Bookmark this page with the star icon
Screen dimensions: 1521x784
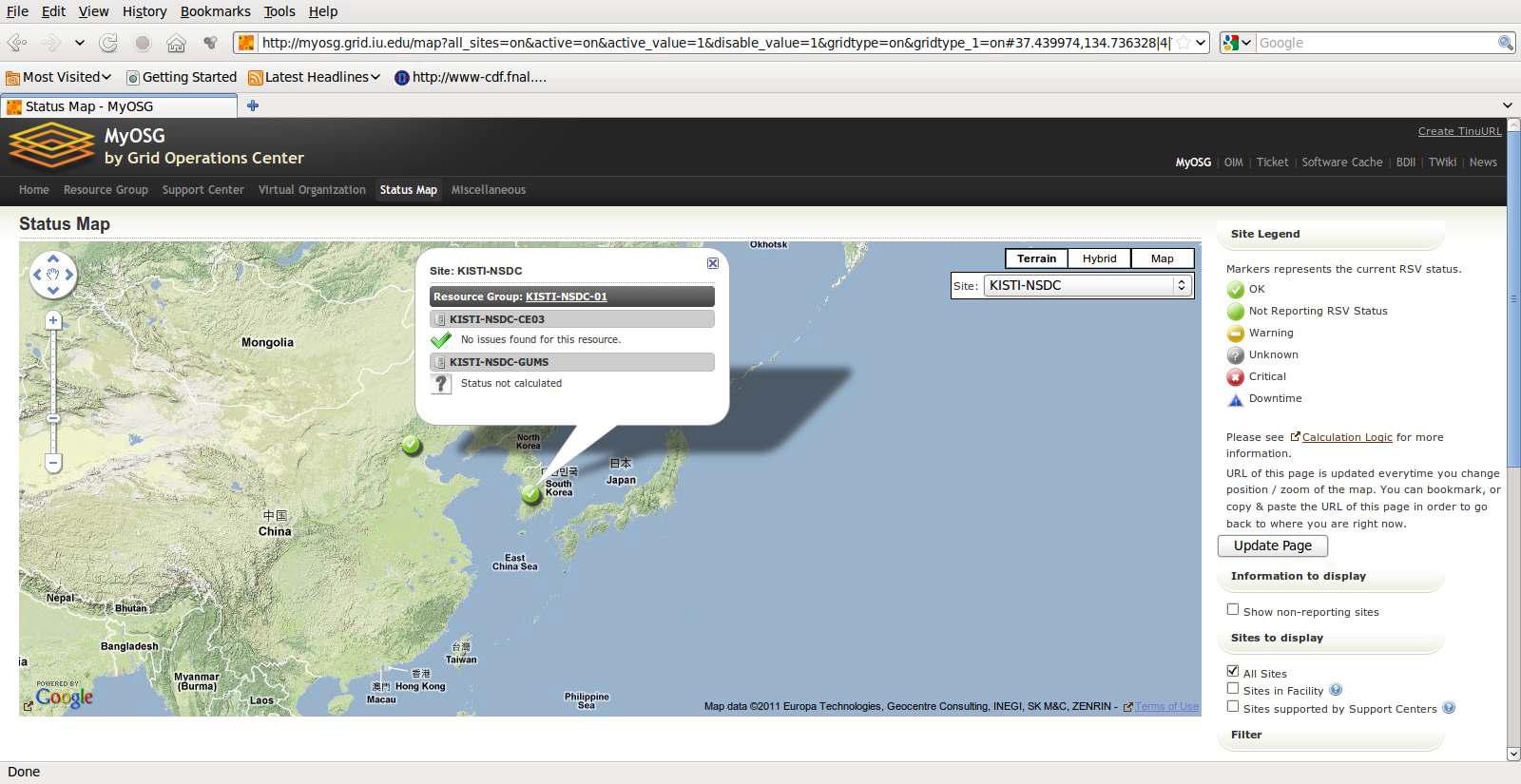[x=1183, y=43]
